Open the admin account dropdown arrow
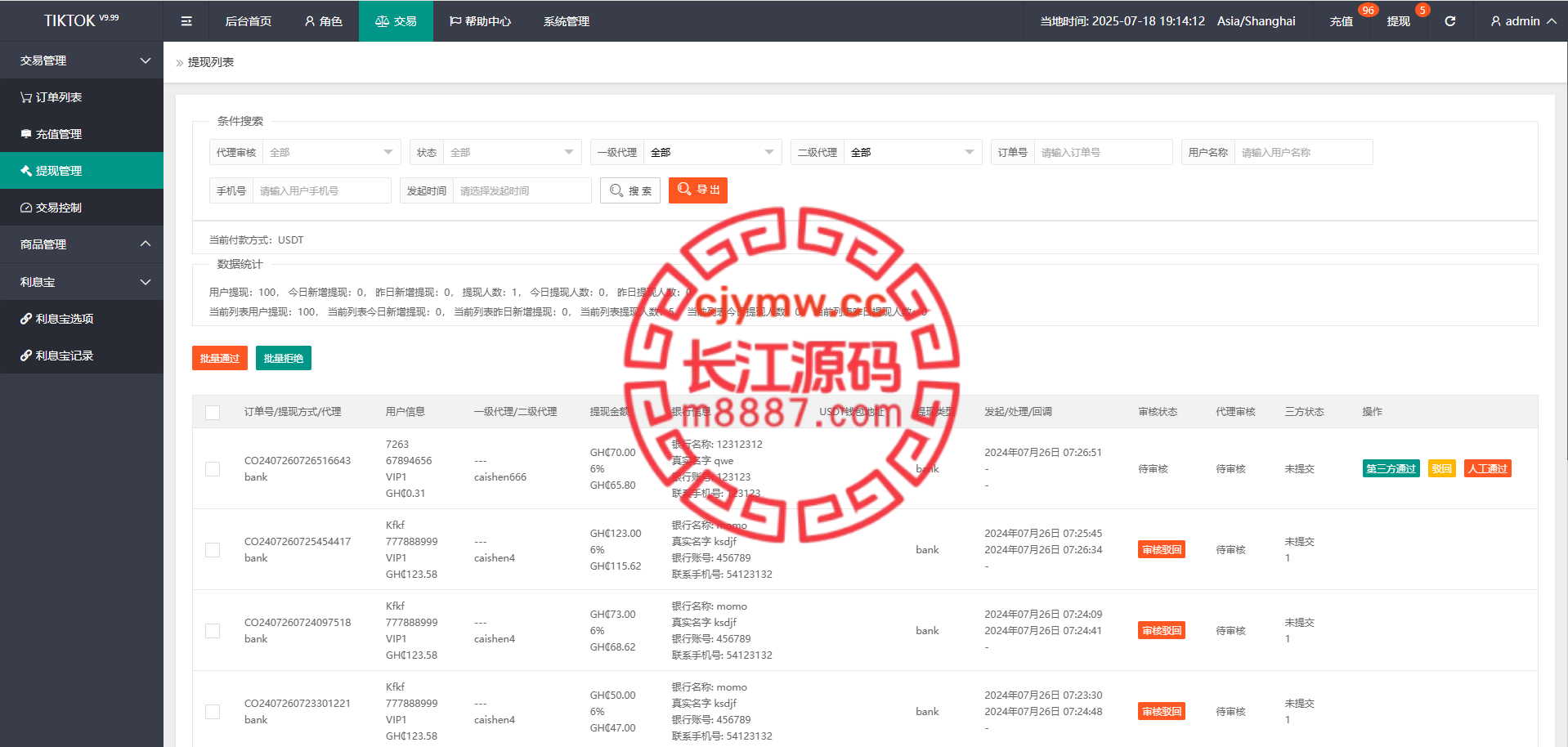The height and width of the screenshot is (747, 1568). tap(1551, 21)
